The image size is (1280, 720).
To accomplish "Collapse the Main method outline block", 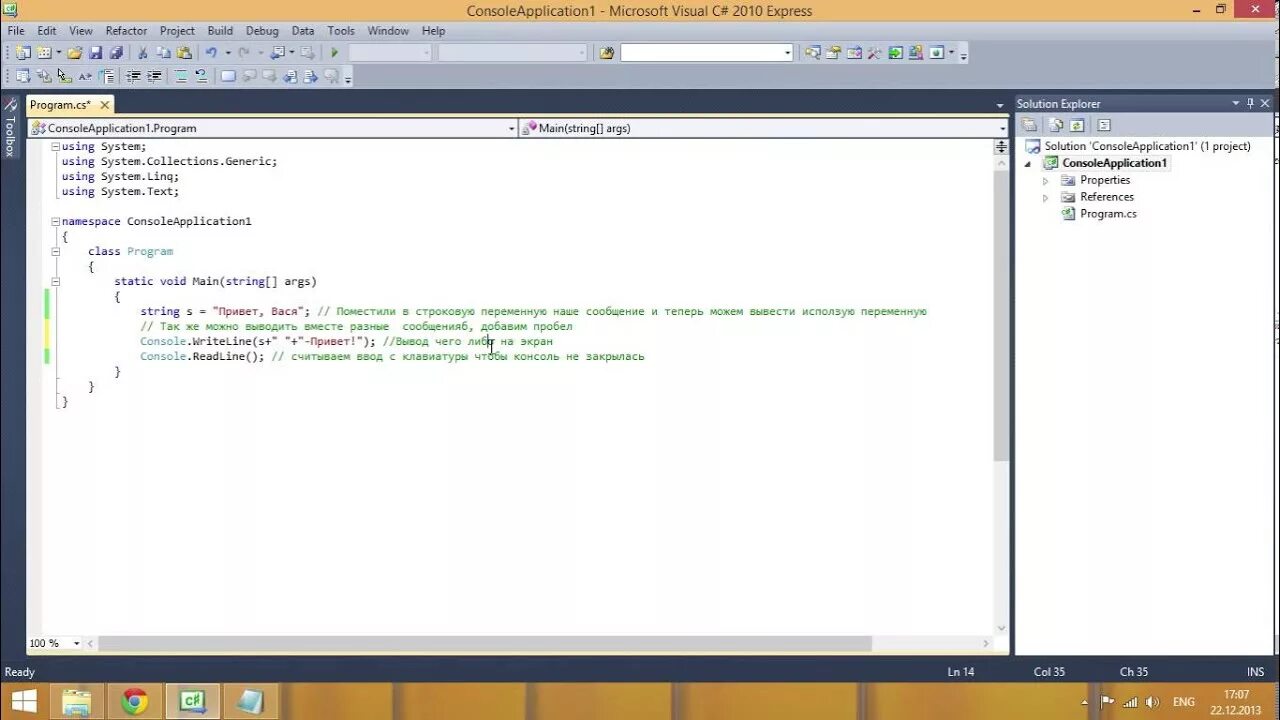I will [56, 281].
